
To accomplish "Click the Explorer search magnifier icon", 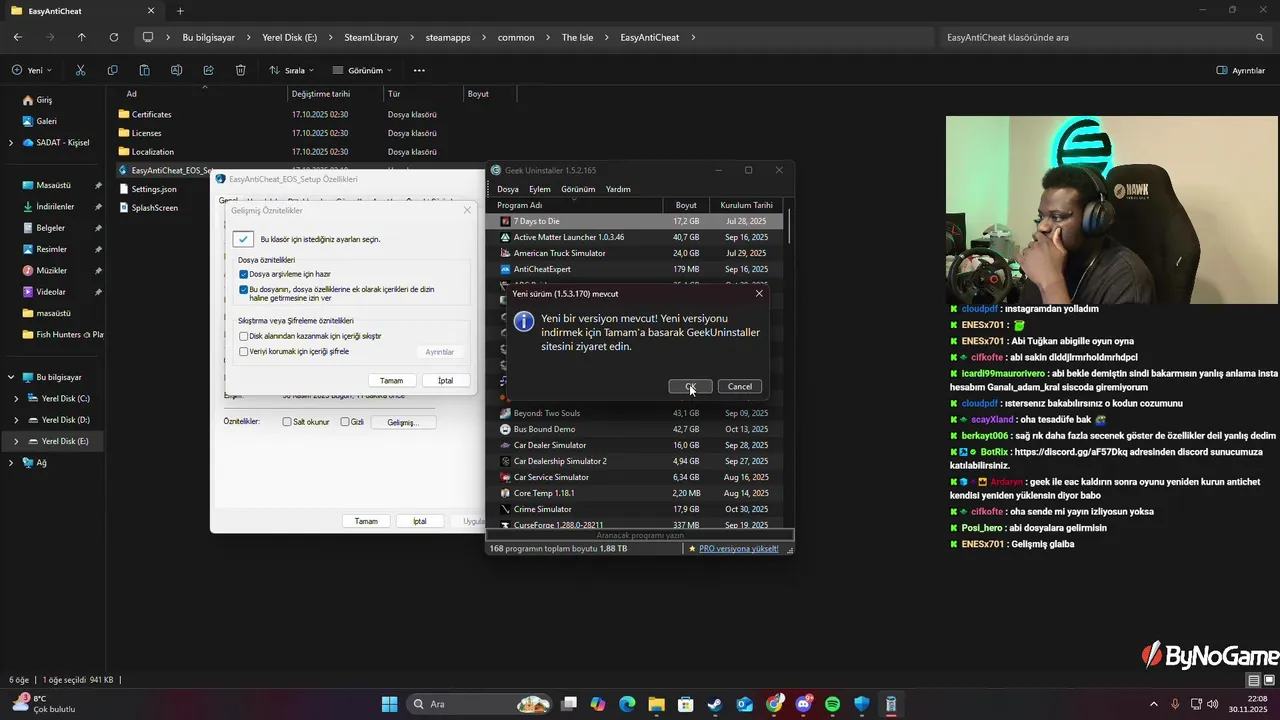I will 1260,37.
